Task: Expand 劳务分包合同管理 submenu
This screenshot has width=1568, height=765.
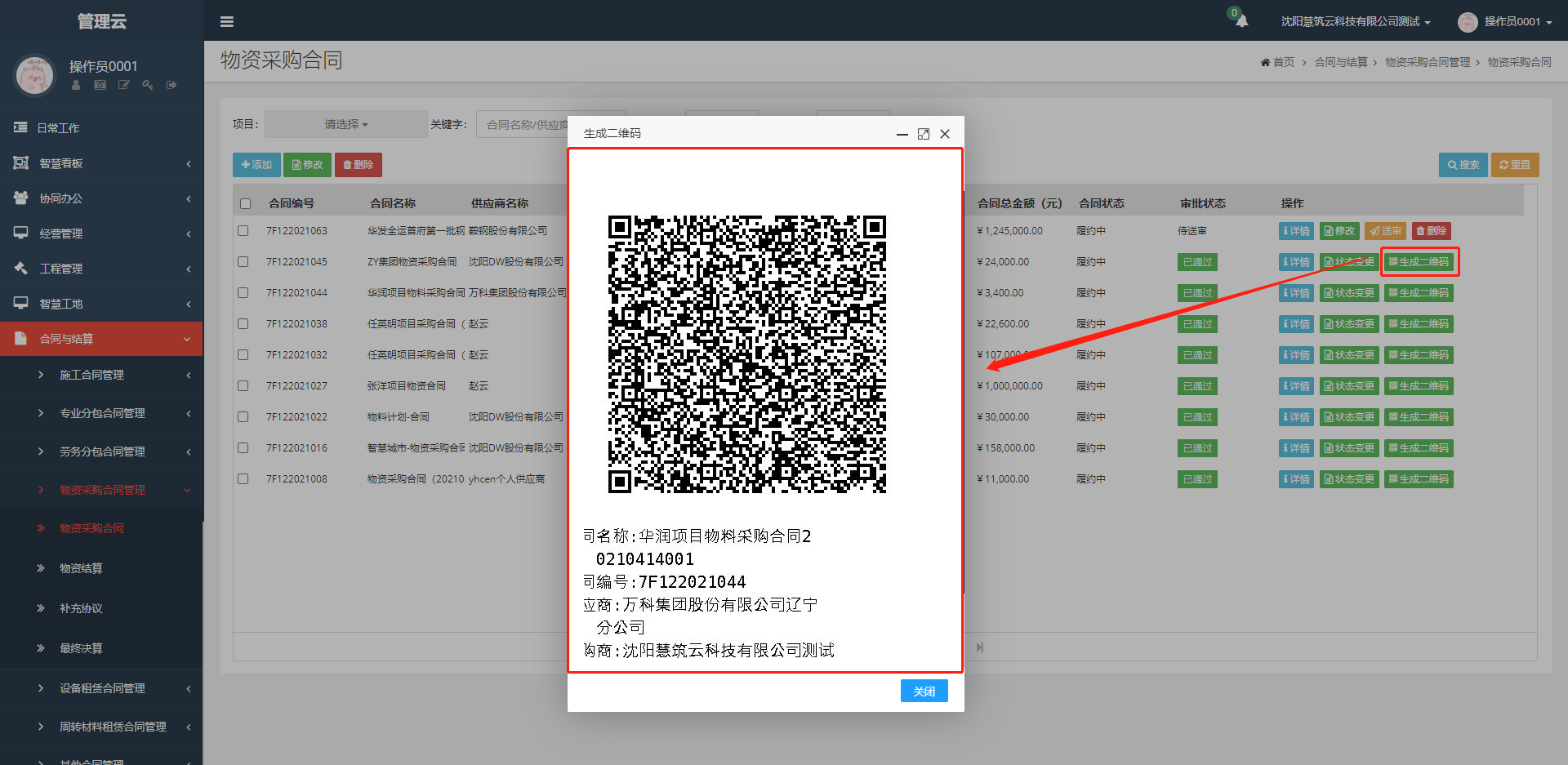Action: coord(101,451)
